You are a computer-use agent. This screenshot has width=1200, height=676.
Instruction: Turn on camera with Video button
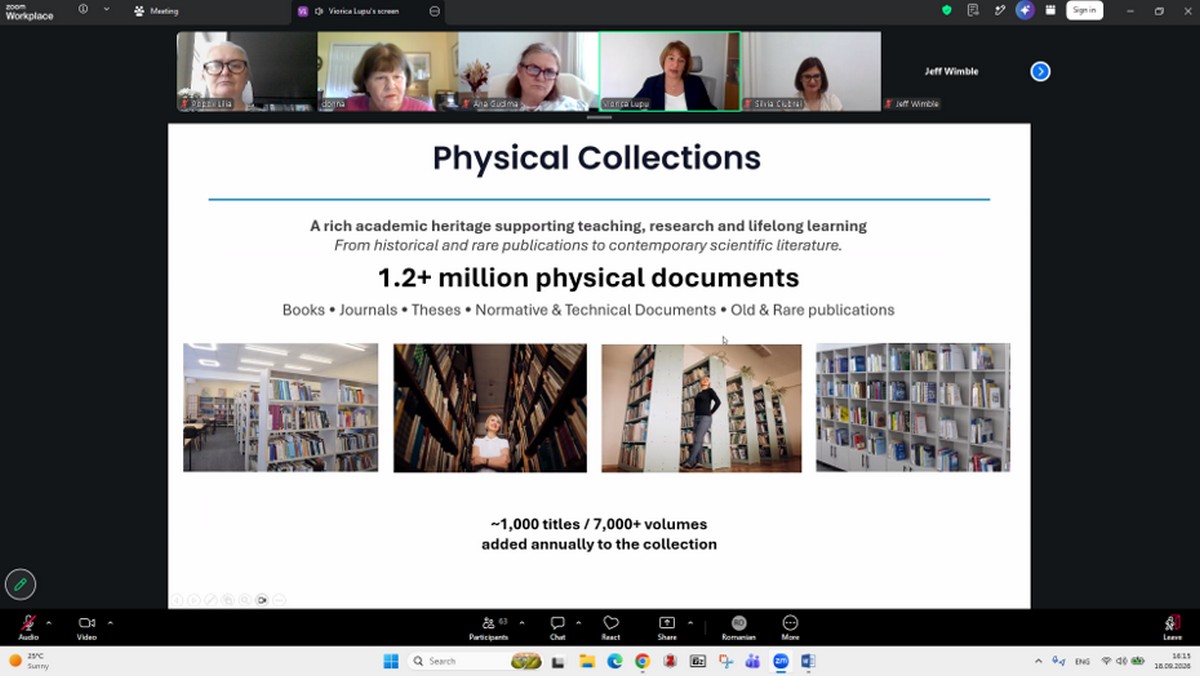tap(87, 627)
